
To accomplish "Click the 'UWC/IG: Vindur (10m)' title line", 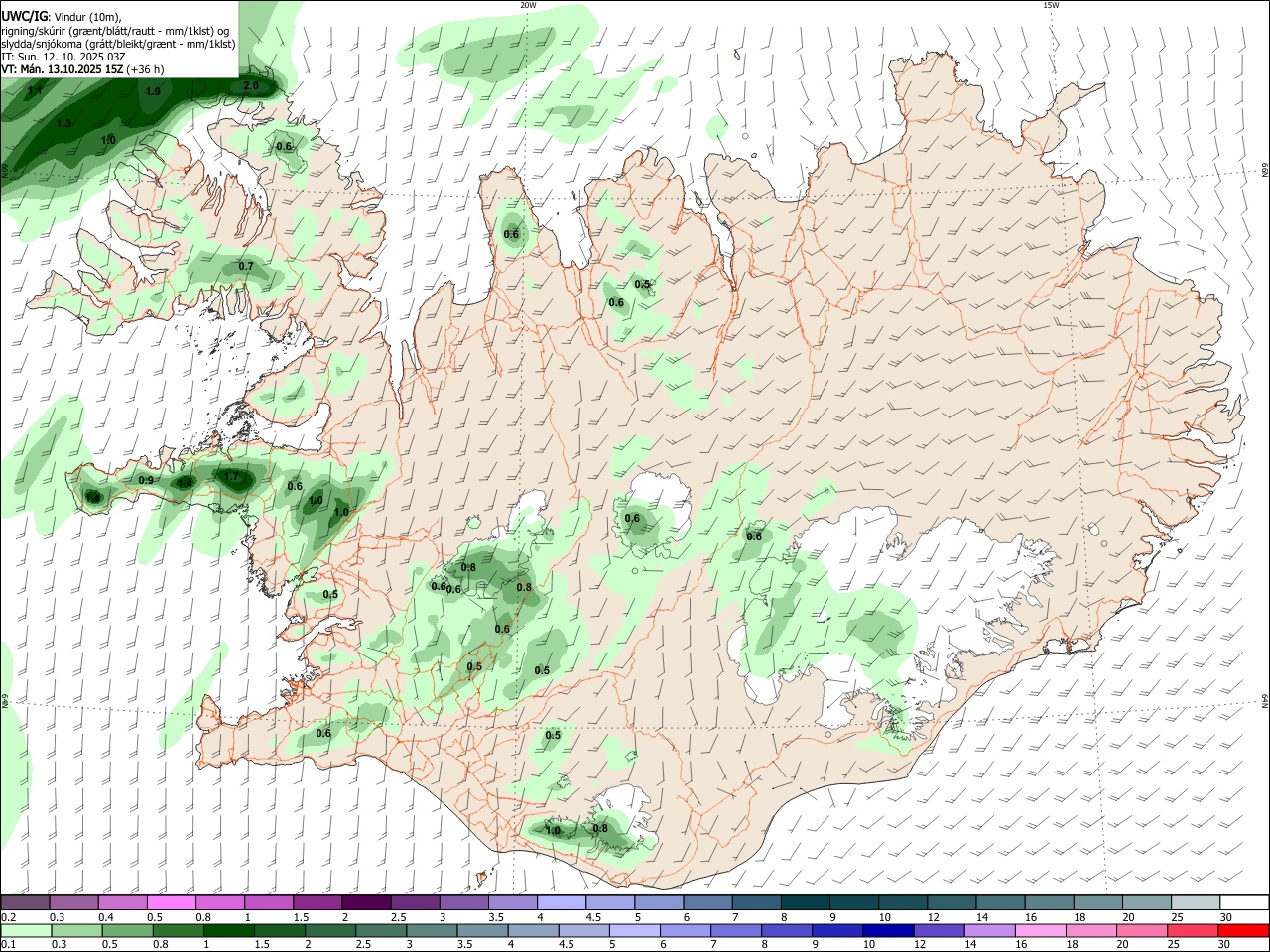I will pos(62,16).
